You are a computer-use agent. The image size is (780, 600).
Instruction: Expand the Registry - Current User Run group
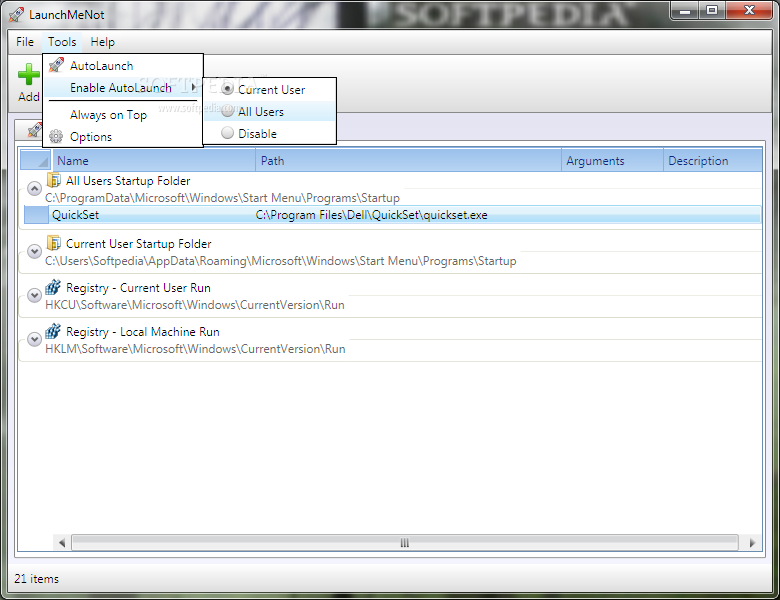(34, 295)
